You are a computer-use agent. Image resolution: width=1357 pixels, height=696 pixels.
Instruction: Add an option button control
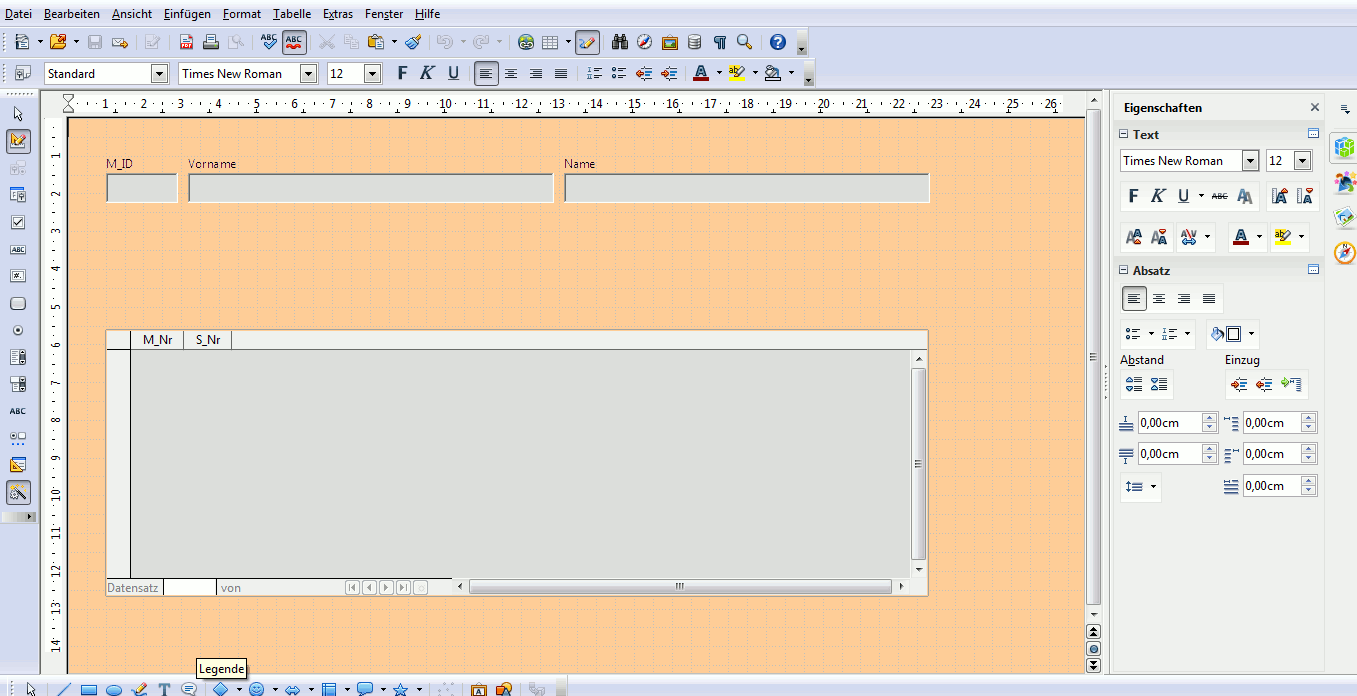pyautogui.click(x=18, y=330)
